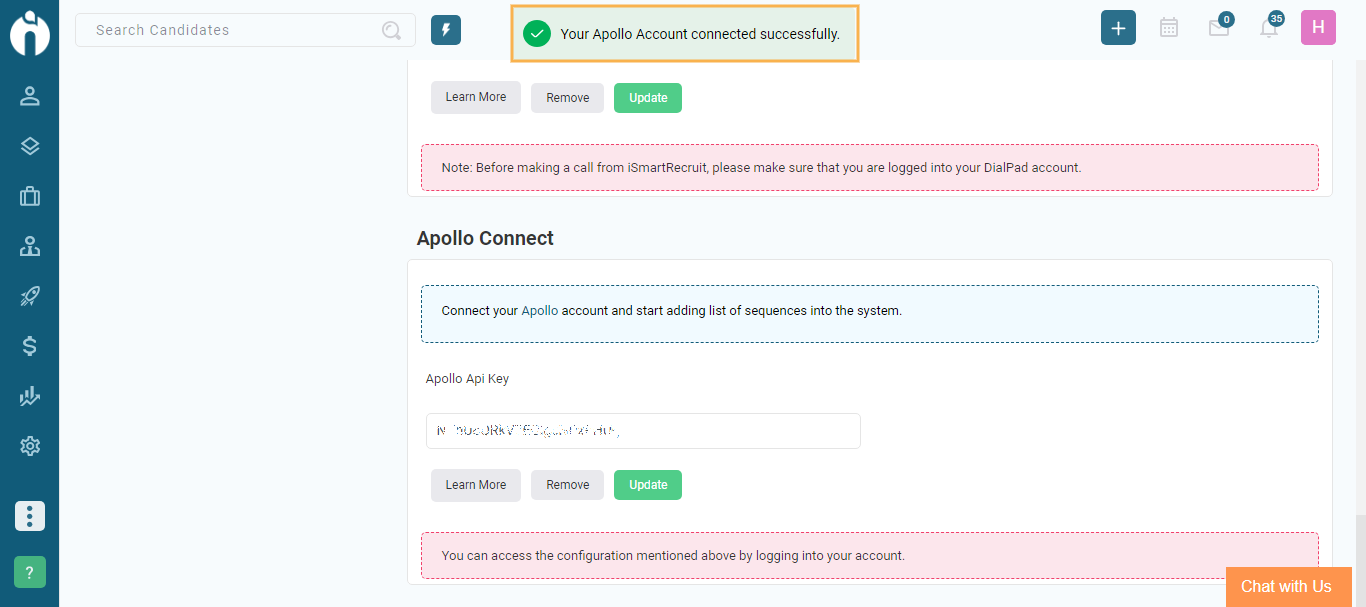Click the green question mark help icon
1366x607 pixels.
29,572
